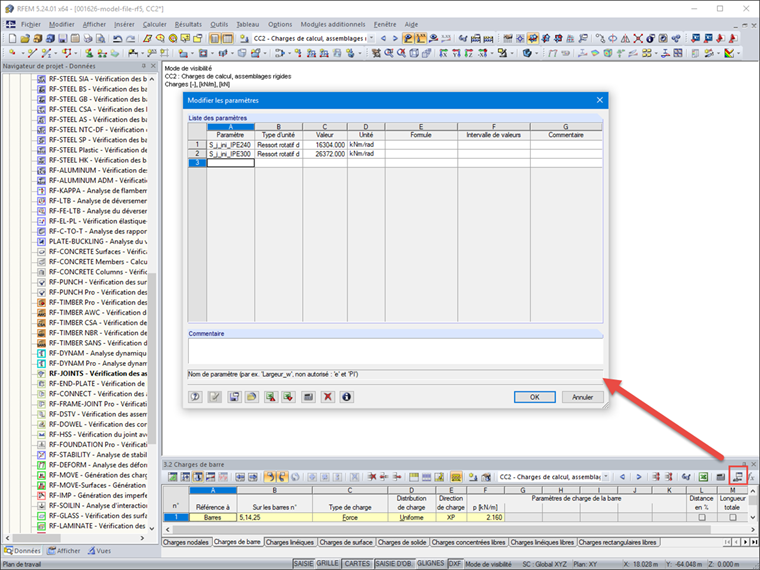
Task: Switch to Charges de surface tab
Action: [x=346, y=542]
